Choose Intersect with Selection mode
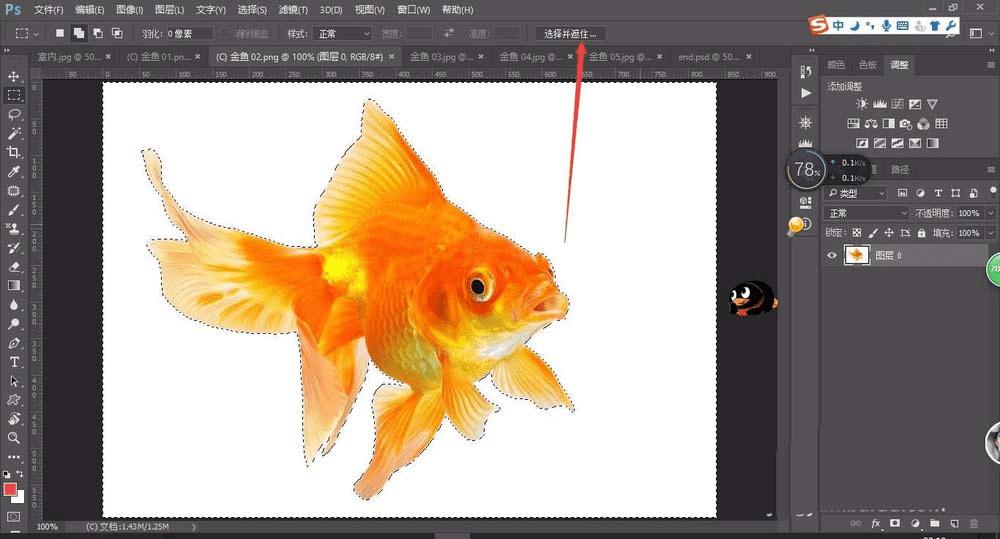The image size is (1000, 539). (x=117, y=33)
